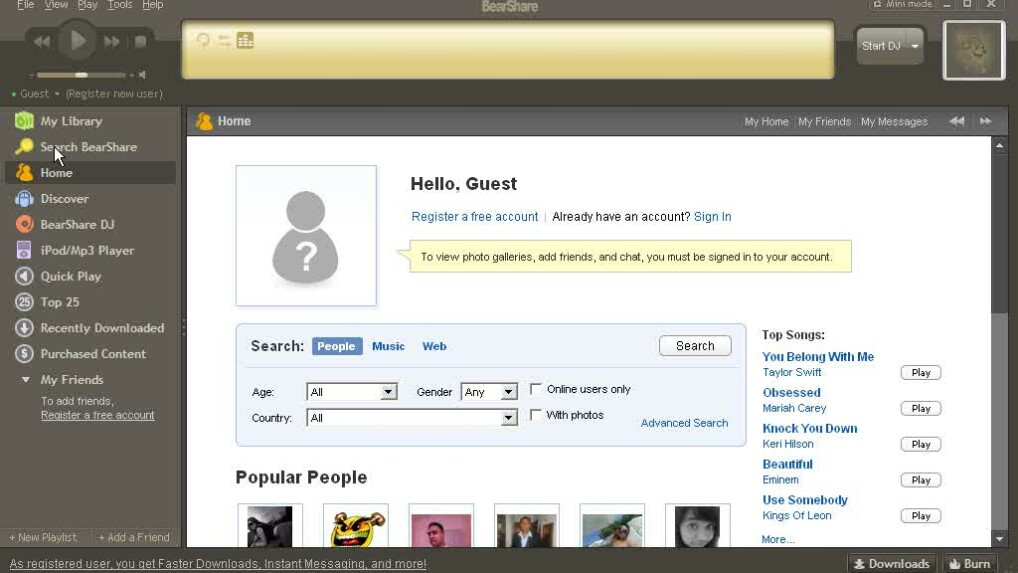Enable the Online users only checkbox
This screenshot has height=573, width=1018.
[x=536, y=389]
